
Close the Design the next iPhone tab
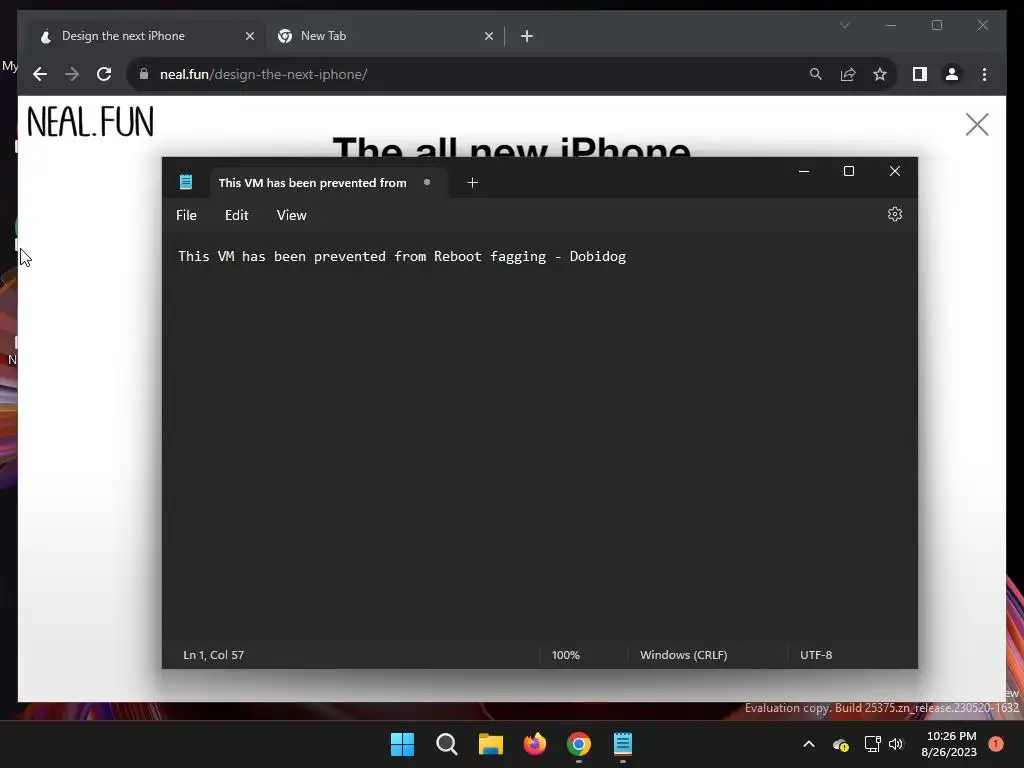coord(249,37)
